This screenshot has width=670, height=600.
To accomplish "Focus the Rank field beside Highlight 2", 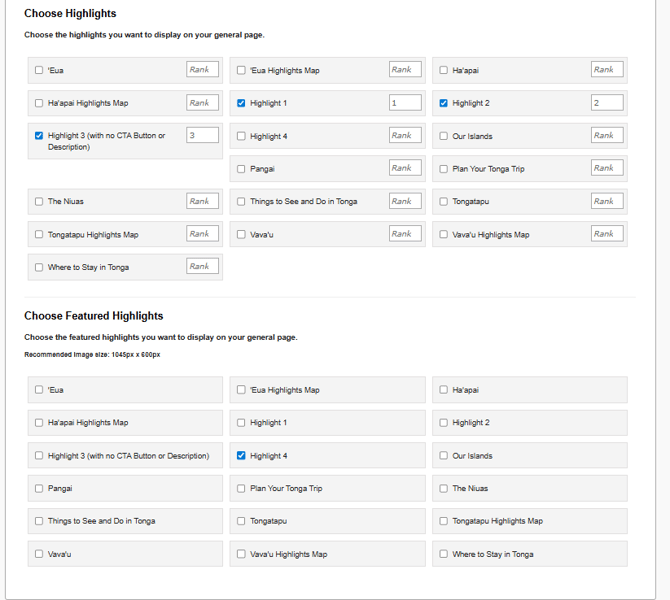I will point(607,103).
